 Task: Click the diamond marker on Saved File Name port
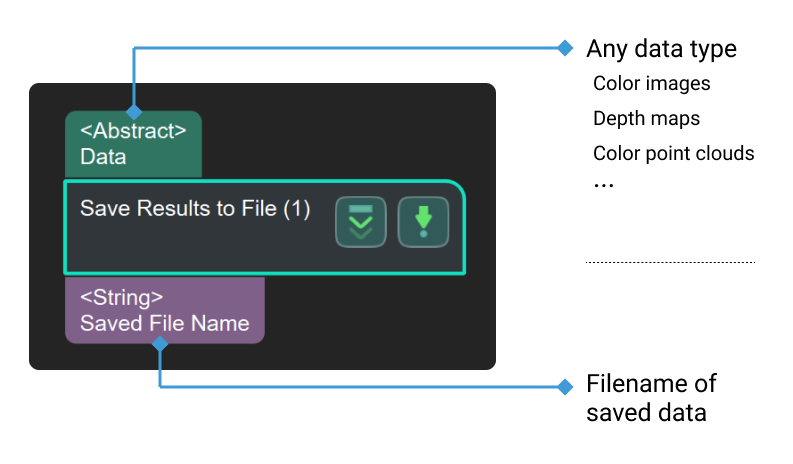click(159, 344)
